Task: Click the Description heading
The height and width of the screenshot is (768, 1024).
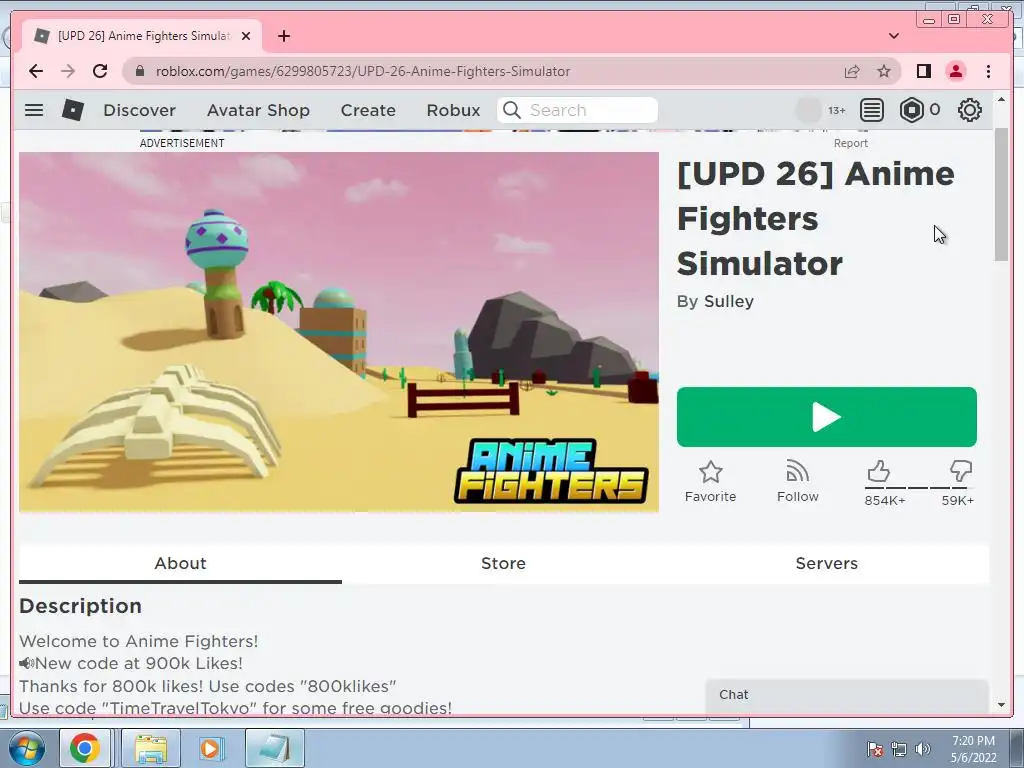Action: tap(80, 606)
